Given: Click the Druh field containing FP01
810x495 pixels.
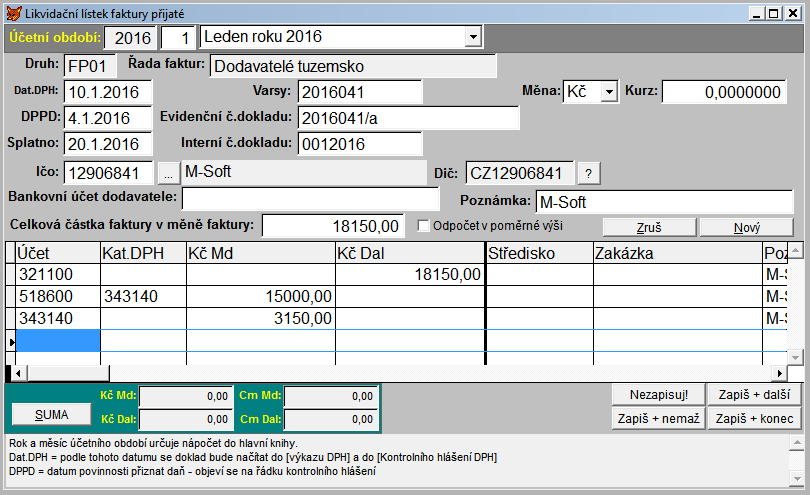Looking at the screenshot, I should point(90,66).
